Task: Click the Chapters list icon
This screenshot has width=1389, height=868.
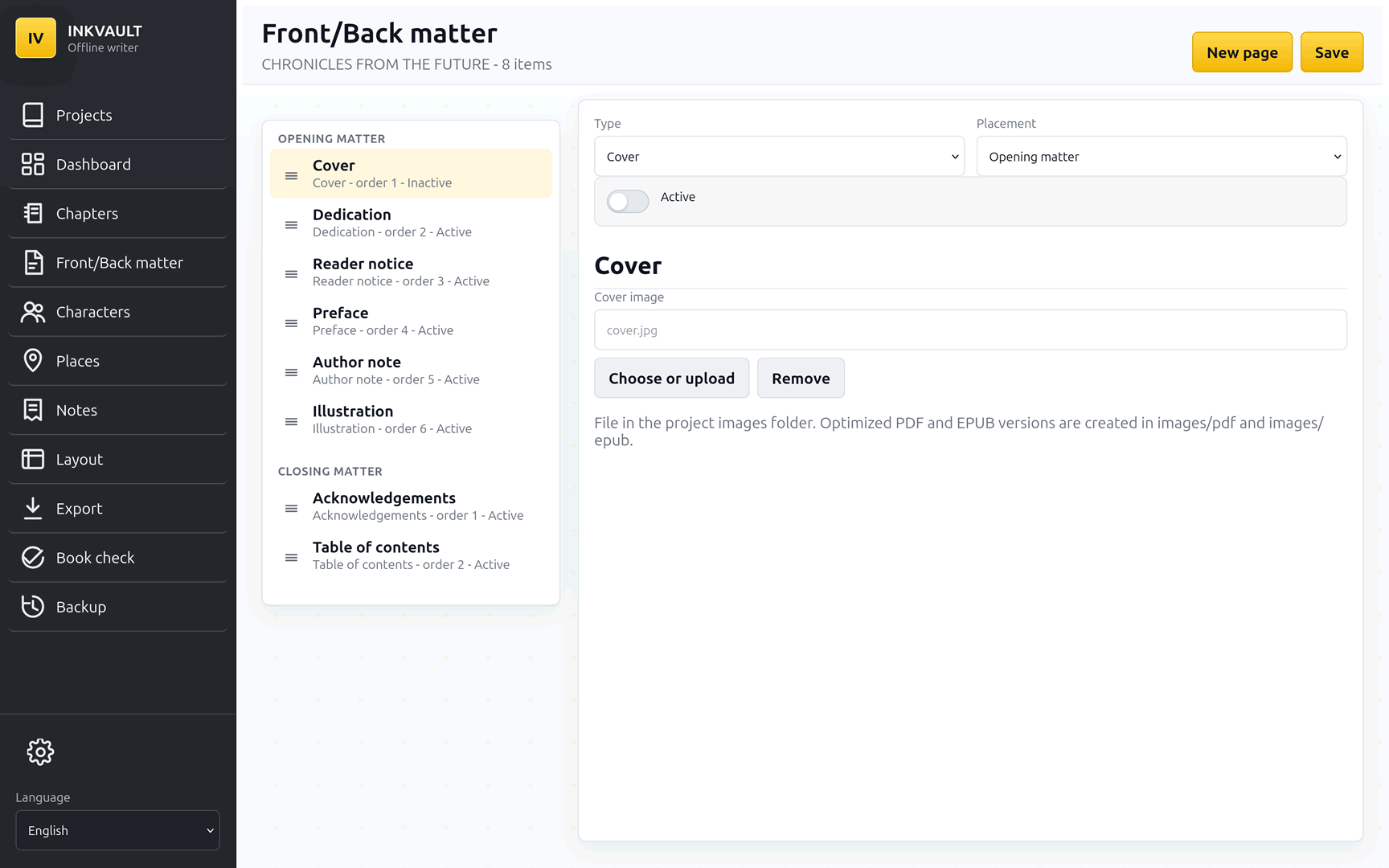Action: coord(33,213)
